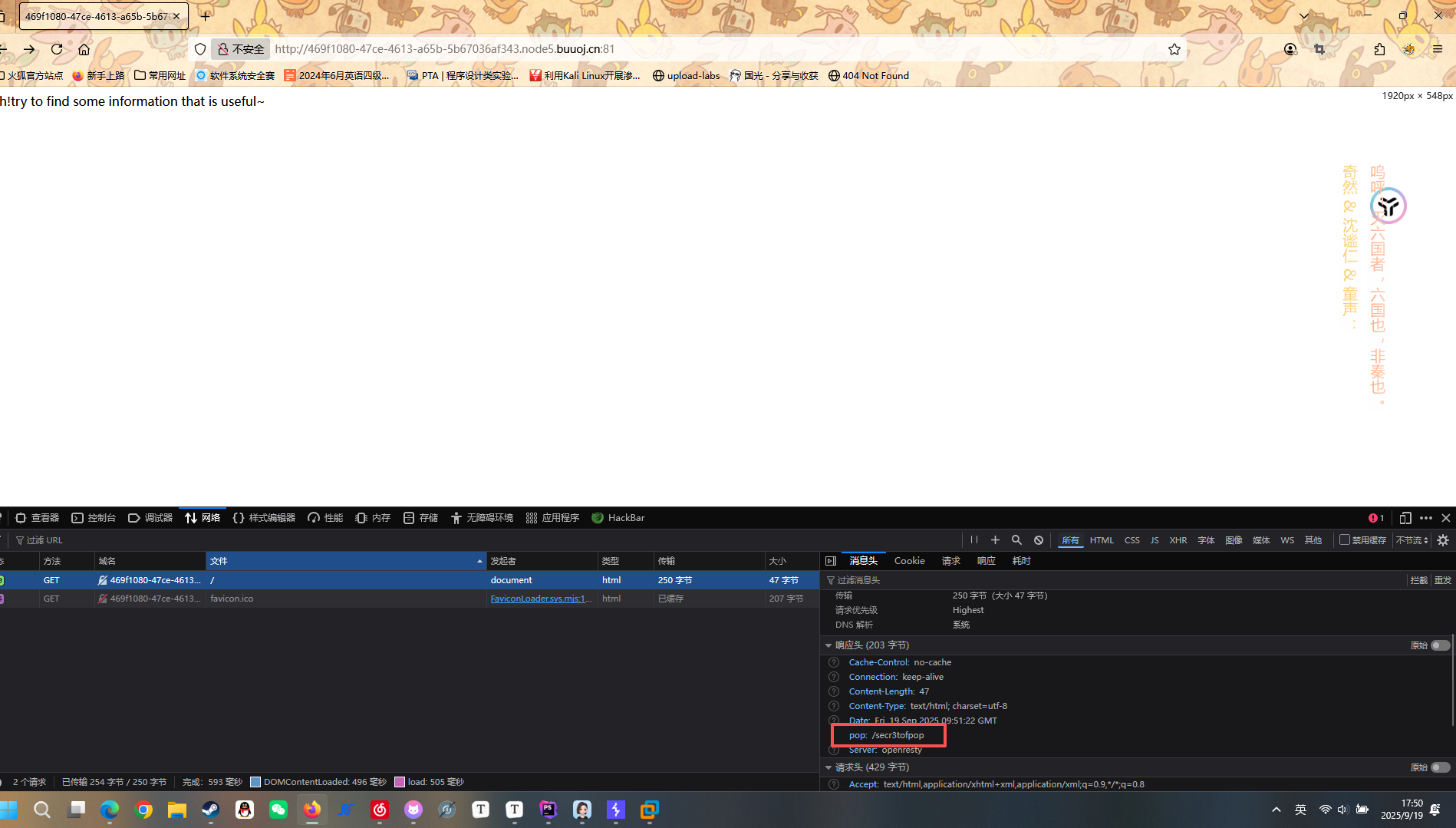Image resolution: width=1456 pixels, height=828 pixels.
Task: Enable the 禁用缓存 checkbox
Action: (x=1344, y=540)
